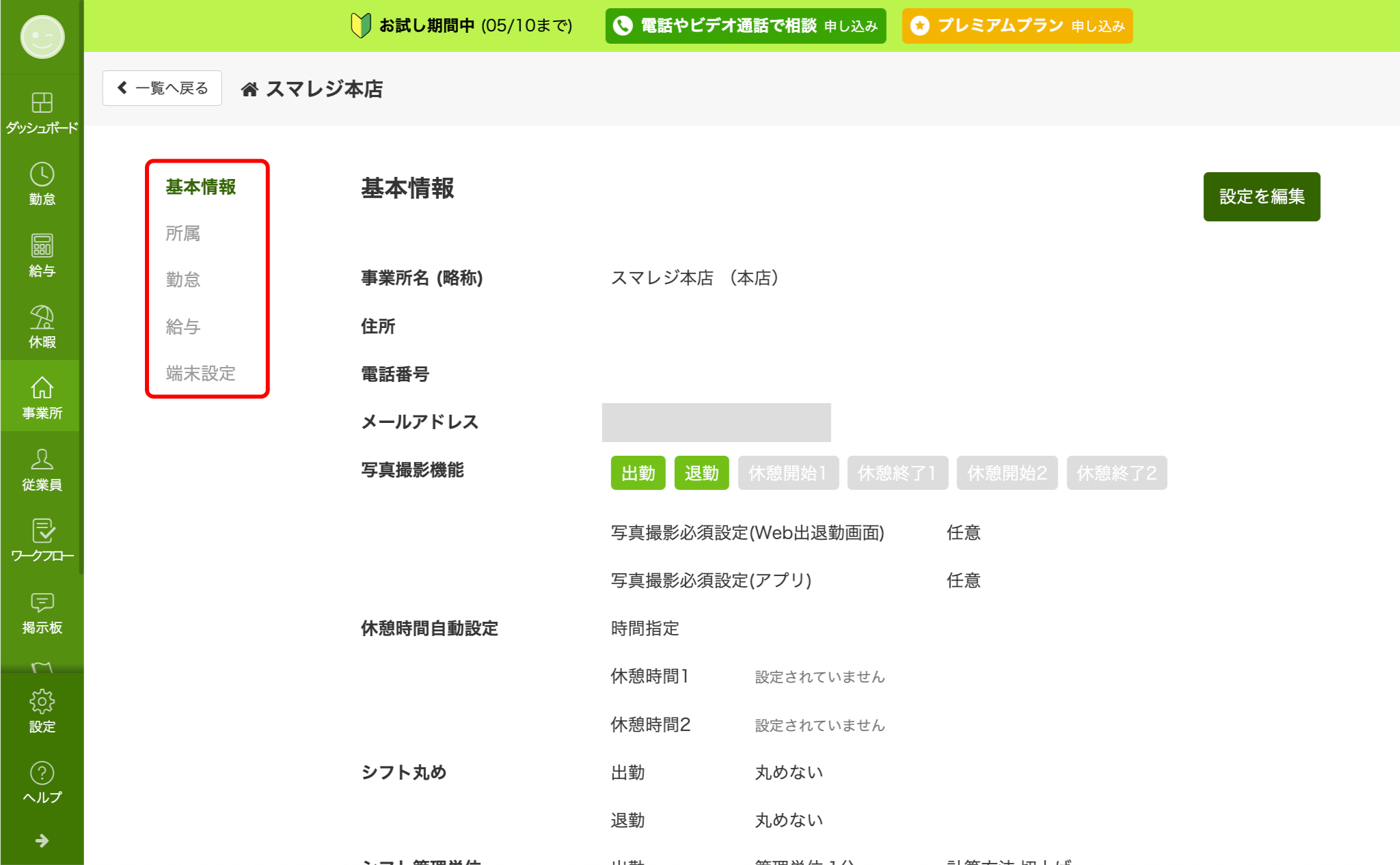Click the user avatar smiley face

coord(42,37)
